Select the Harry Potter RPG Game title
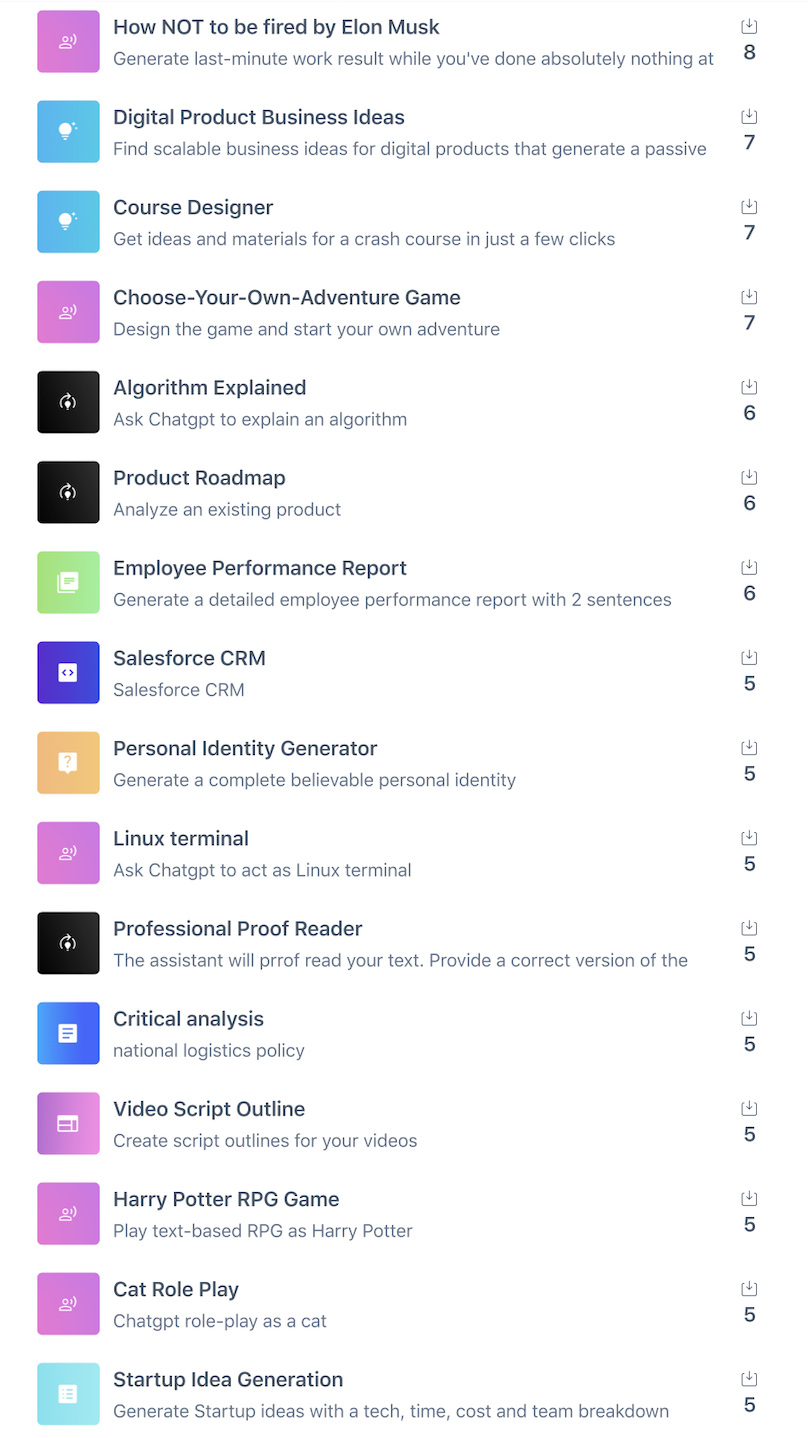Image resolution: width=808 pixels, height=1438 pixels. 226,1199
